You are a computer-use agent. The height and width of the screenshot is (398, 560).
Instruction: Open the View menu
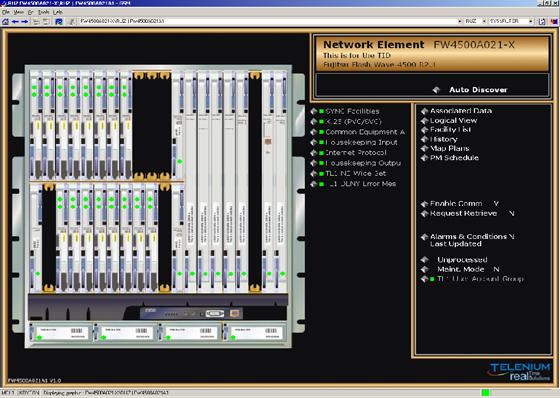click(x=18, y=12)
